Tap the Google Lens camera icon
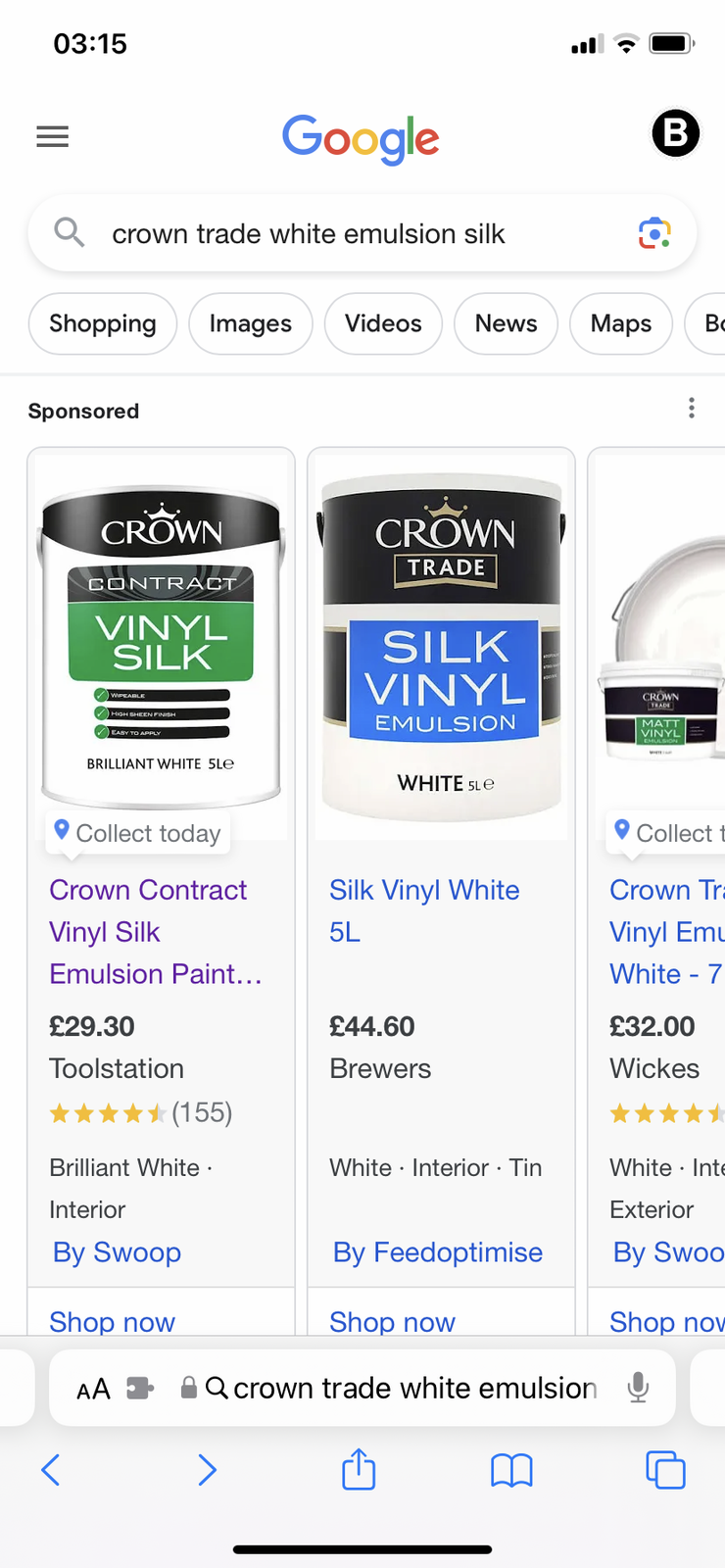725x1568 pixels. (x=654, y=233)
